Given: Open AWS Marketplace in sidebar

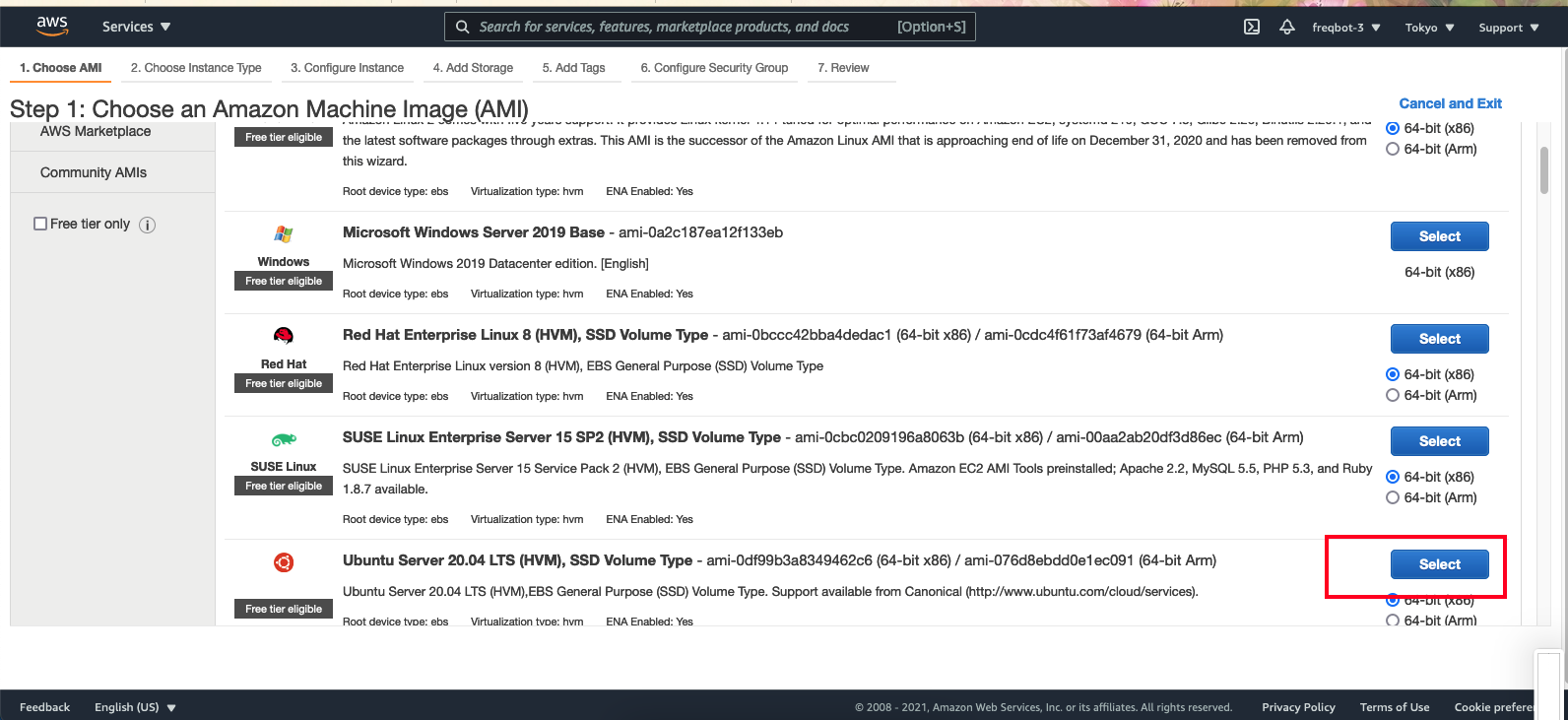Looking at the screenshot, I should [96, 131].
